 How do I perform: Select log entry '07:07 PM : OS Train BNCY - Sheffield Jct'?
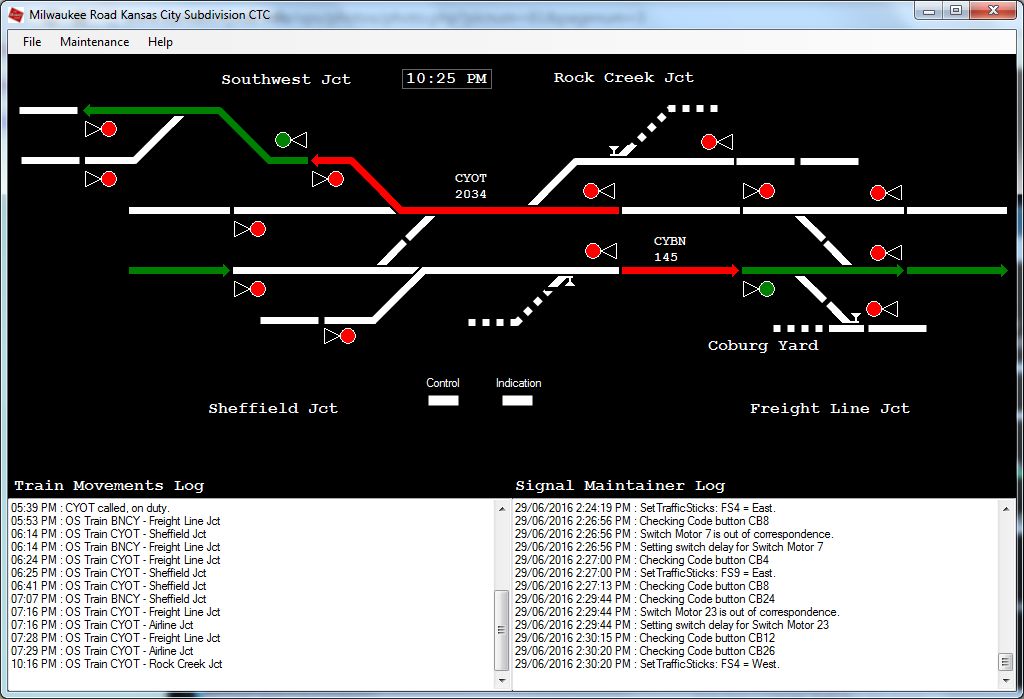click(x=108, y=598)
